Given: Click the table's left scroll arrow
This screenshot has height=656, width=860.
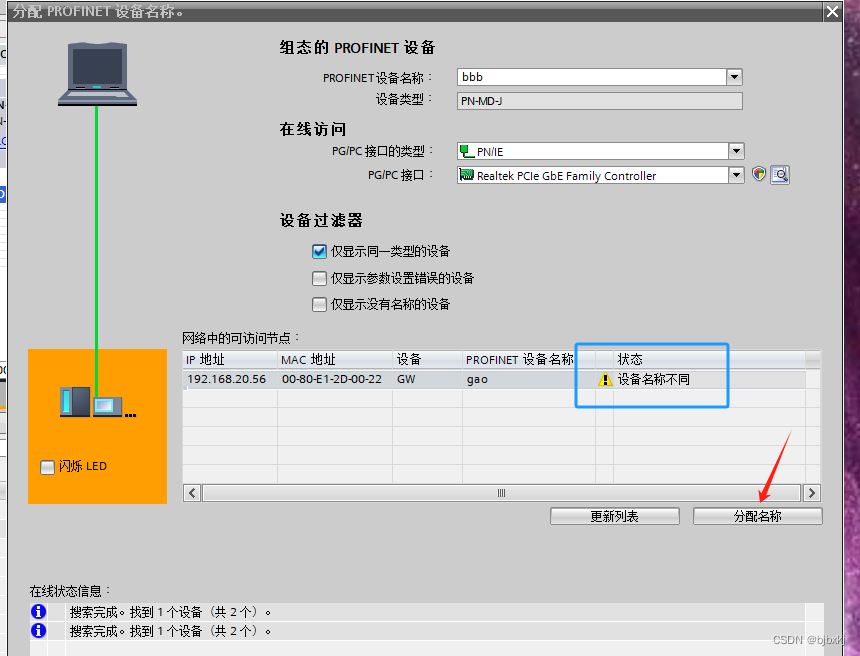Looking at the screenshot, I should (x=192, y=493).
